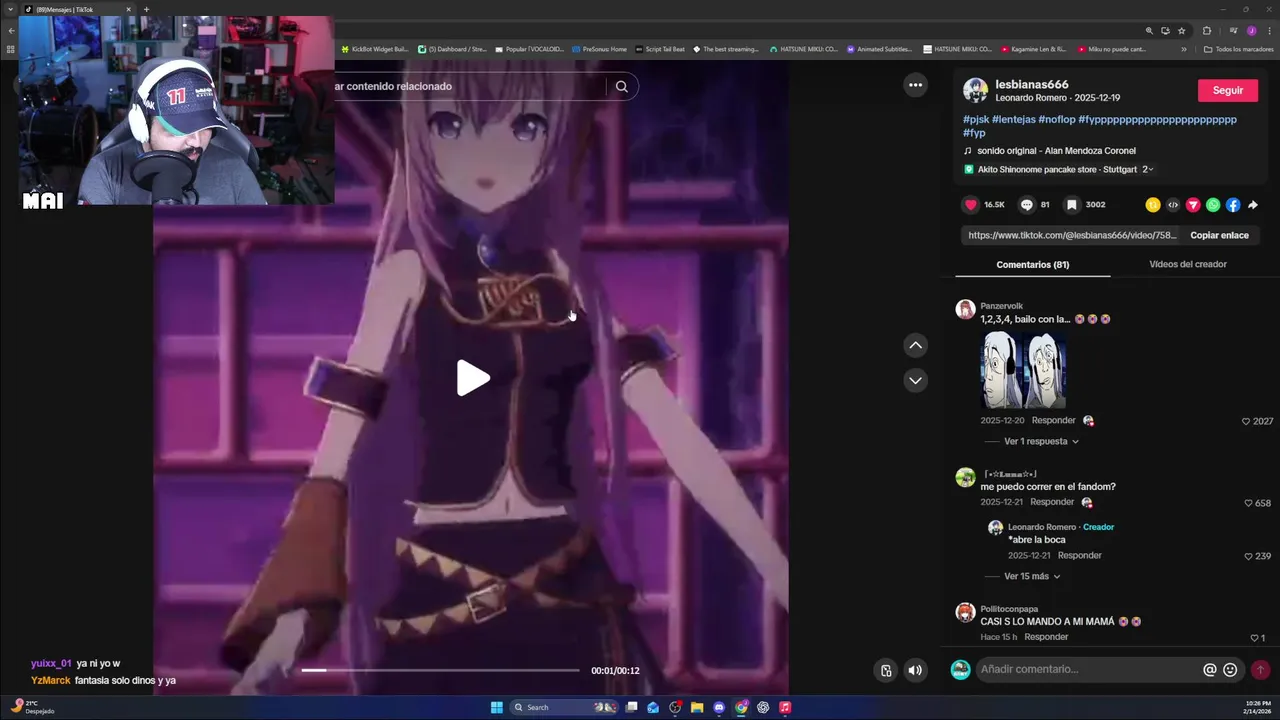Click the 'contenido relacionado' search field
This screenshot has width=1280, height=720.
(x=470, y=86)
